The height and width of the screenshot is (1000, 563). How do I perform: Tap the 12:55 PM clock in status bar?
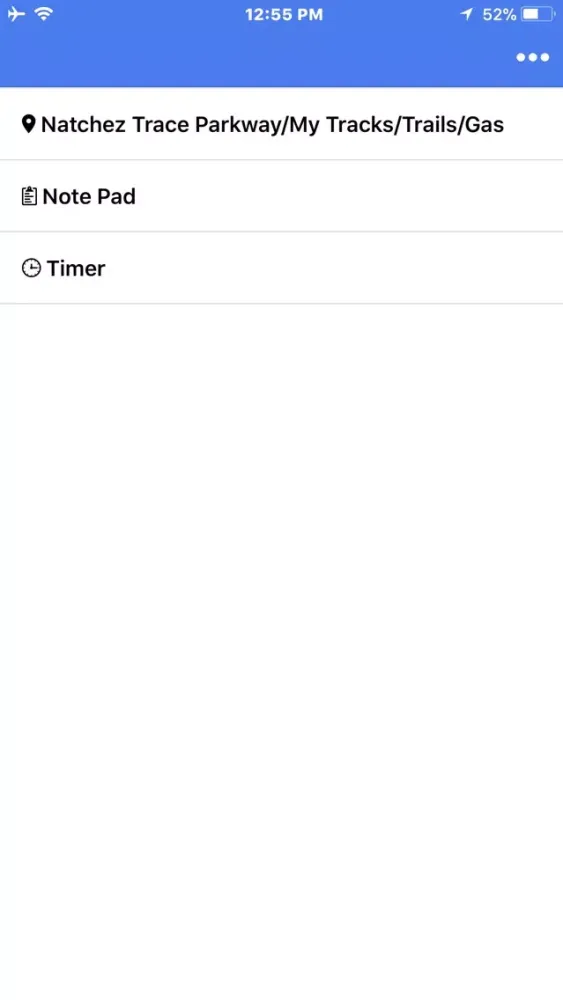(x=284, y=15)
